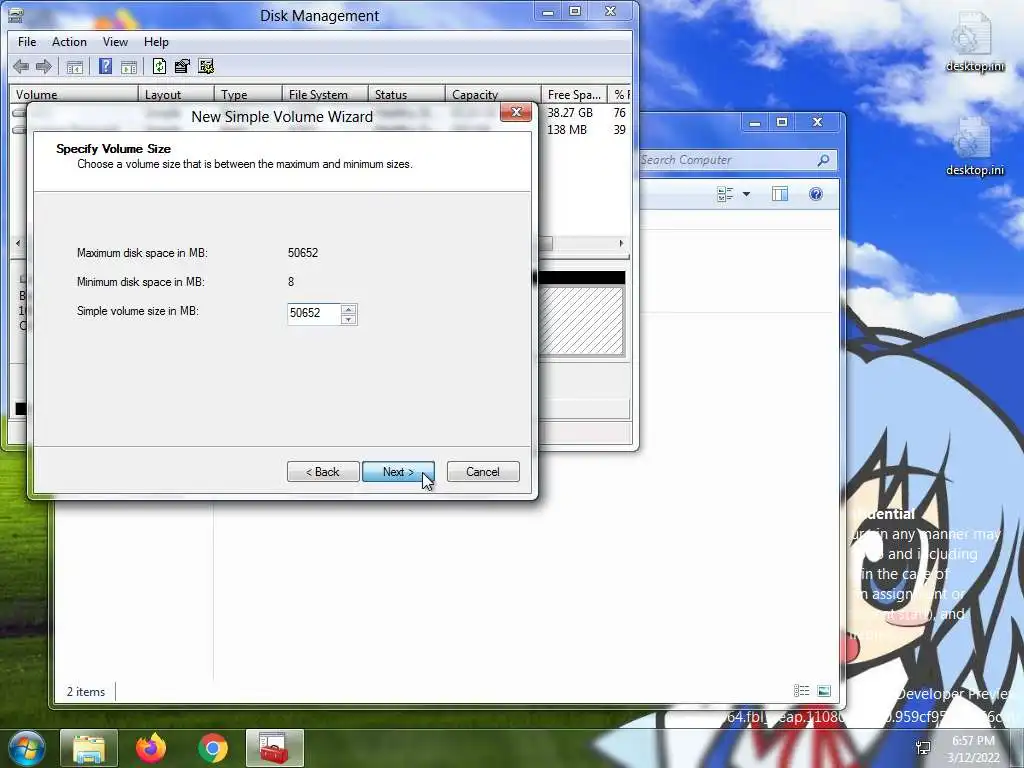Open the File menu
The width and height of the screenshot is (1024, 768).
(x=27, y=42)
